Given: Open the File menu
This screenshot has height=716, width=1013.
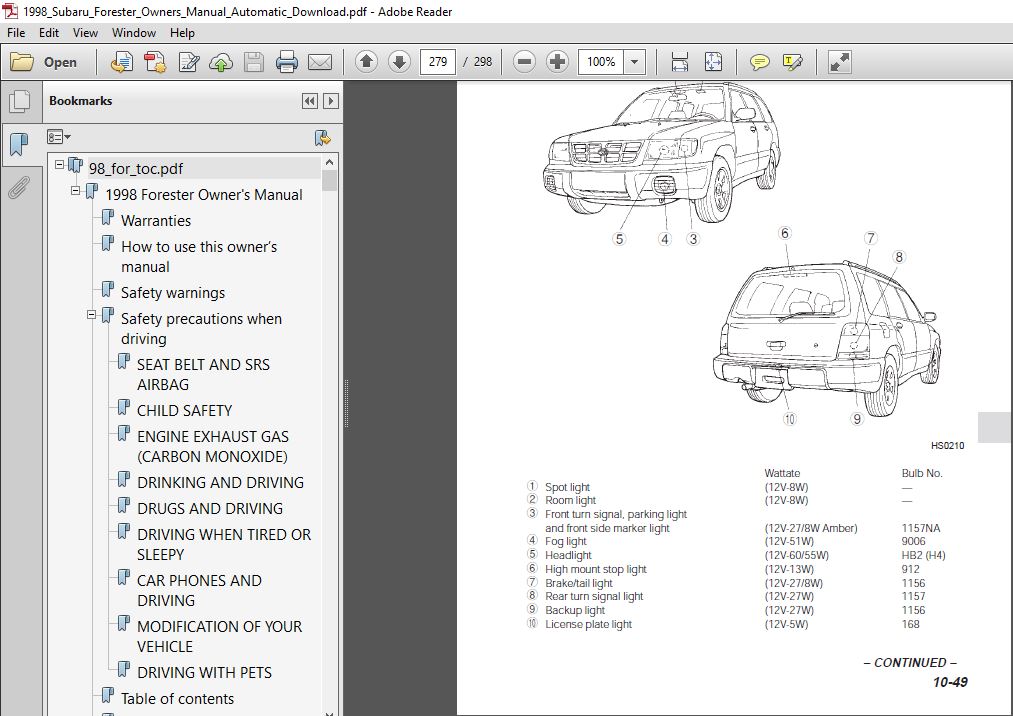Looking at the screenshot, I should coord(16,32).
